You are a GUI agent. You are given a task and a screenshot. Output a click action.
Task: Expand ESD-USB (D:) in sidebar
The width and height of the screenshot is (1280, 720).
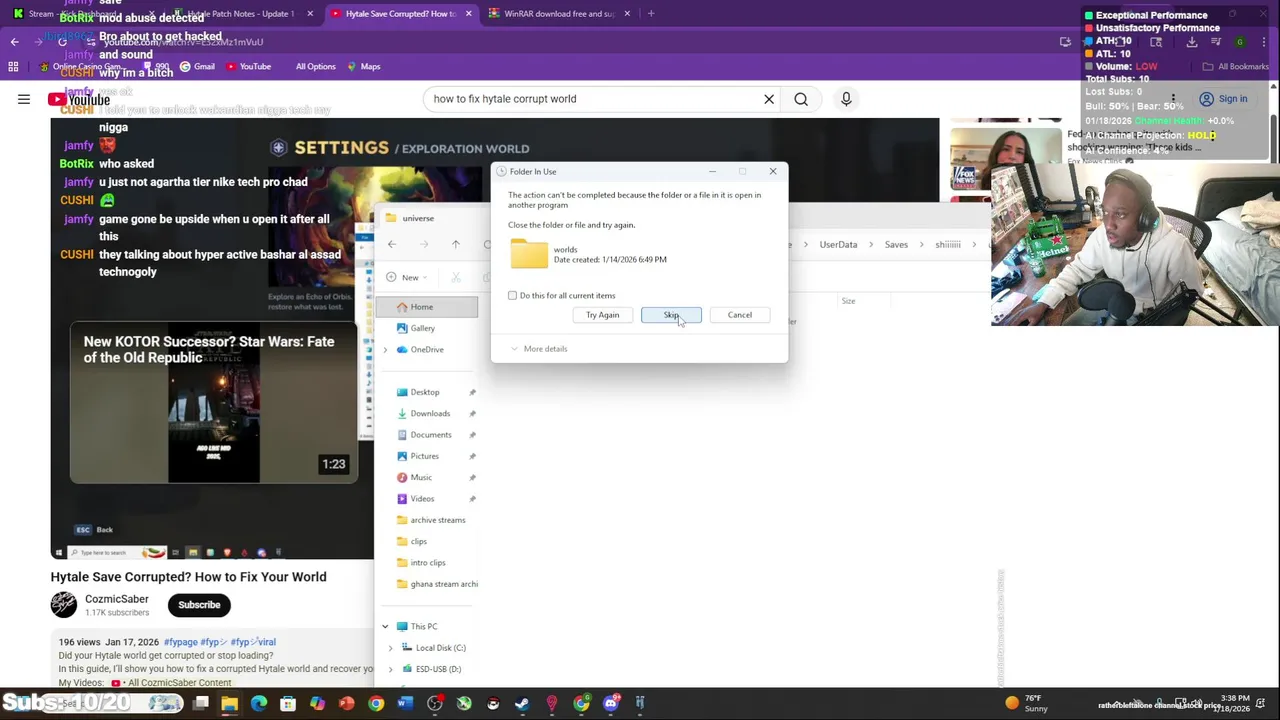tap(391, 669)
